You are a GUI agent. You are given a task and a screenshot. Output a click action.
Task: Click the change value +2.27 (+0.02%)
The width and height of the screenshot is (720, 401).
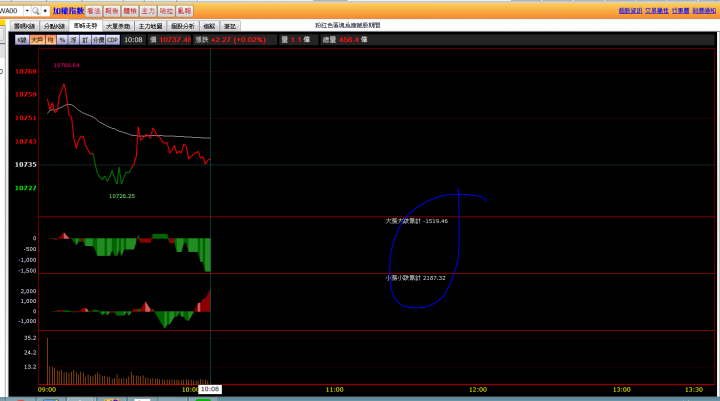238,40
